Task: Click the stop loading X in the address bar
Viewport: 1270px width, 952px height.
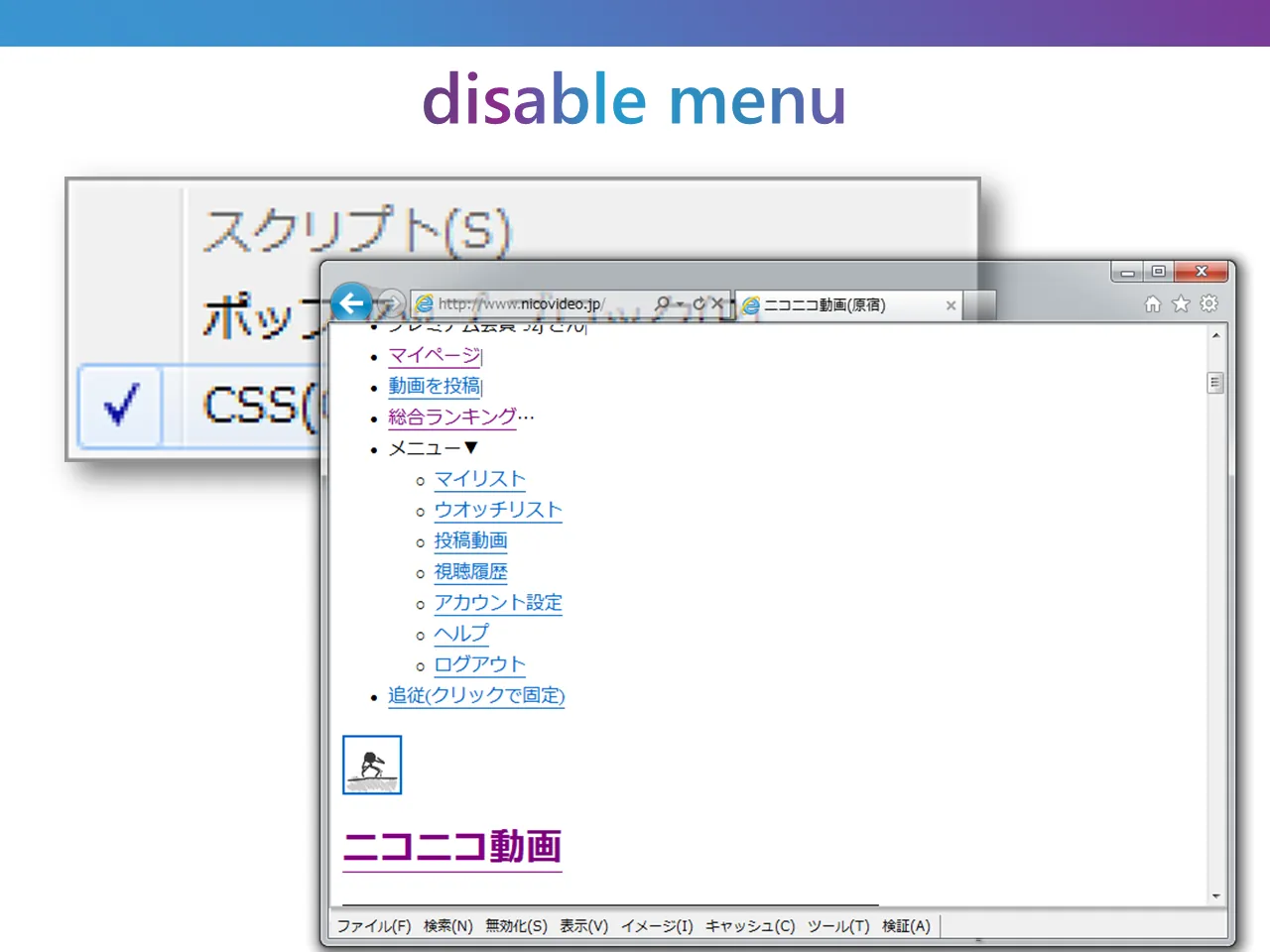Action: (x=717, y=303)
